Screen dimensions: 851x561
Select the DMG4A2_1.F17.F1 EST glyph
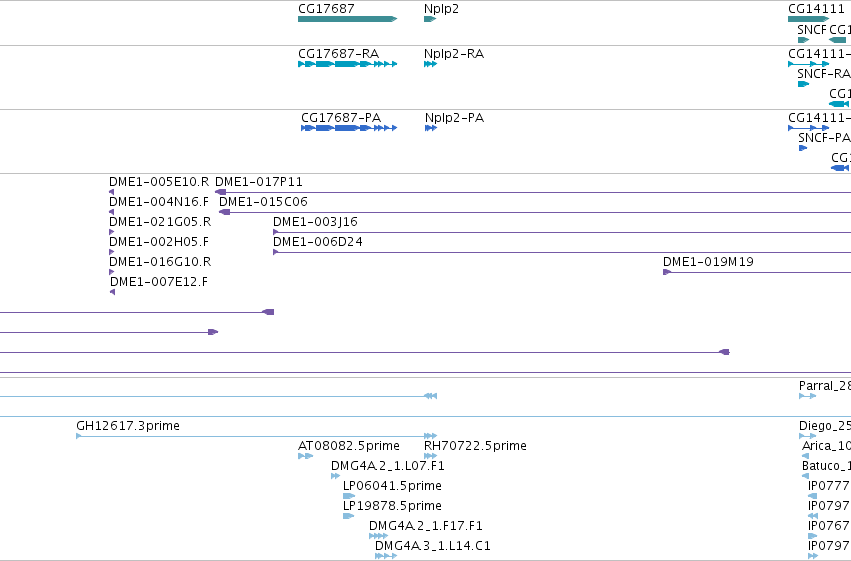click(378, 536)
